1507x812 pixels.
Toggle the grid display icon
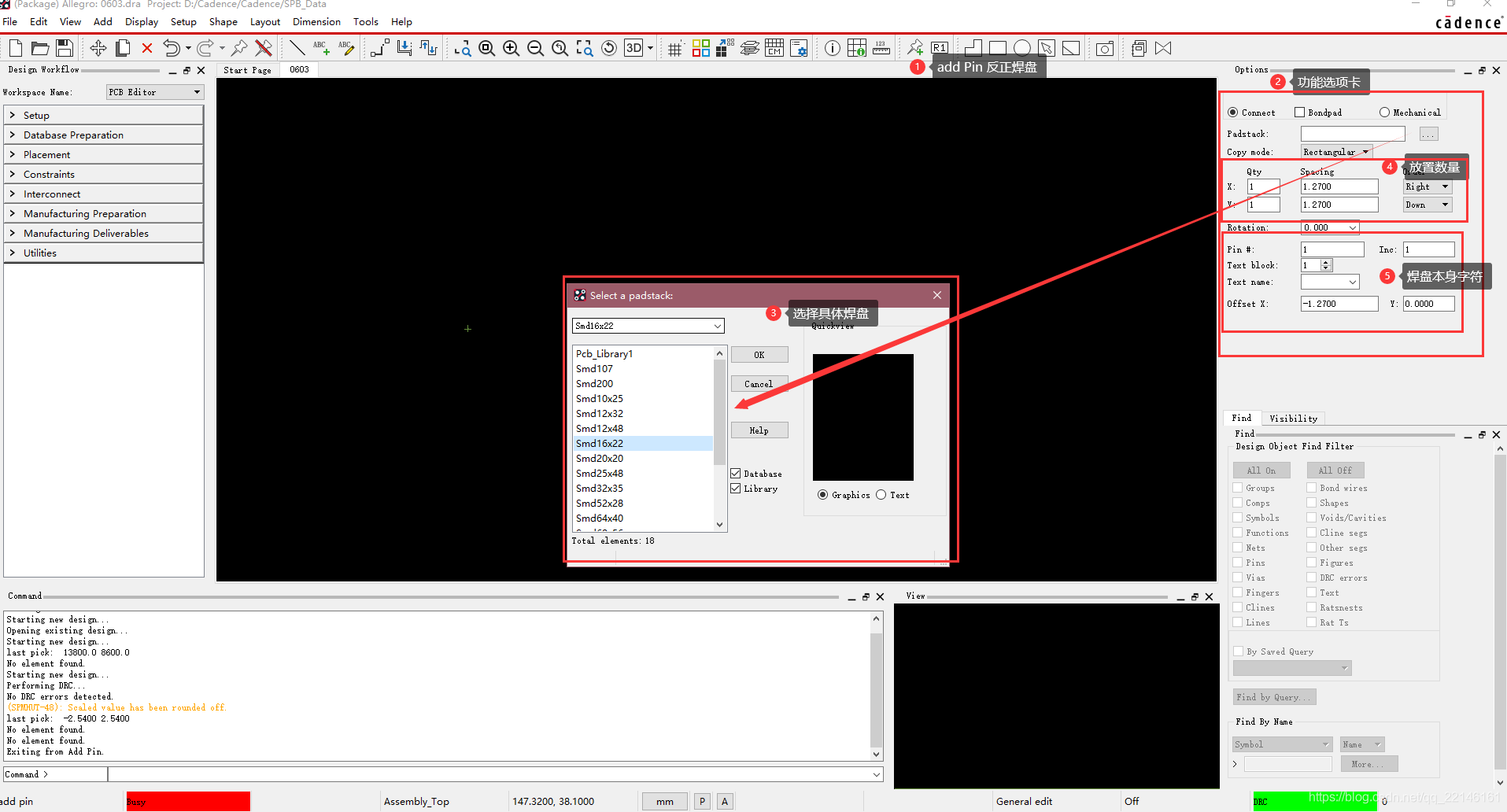[674, 49]
